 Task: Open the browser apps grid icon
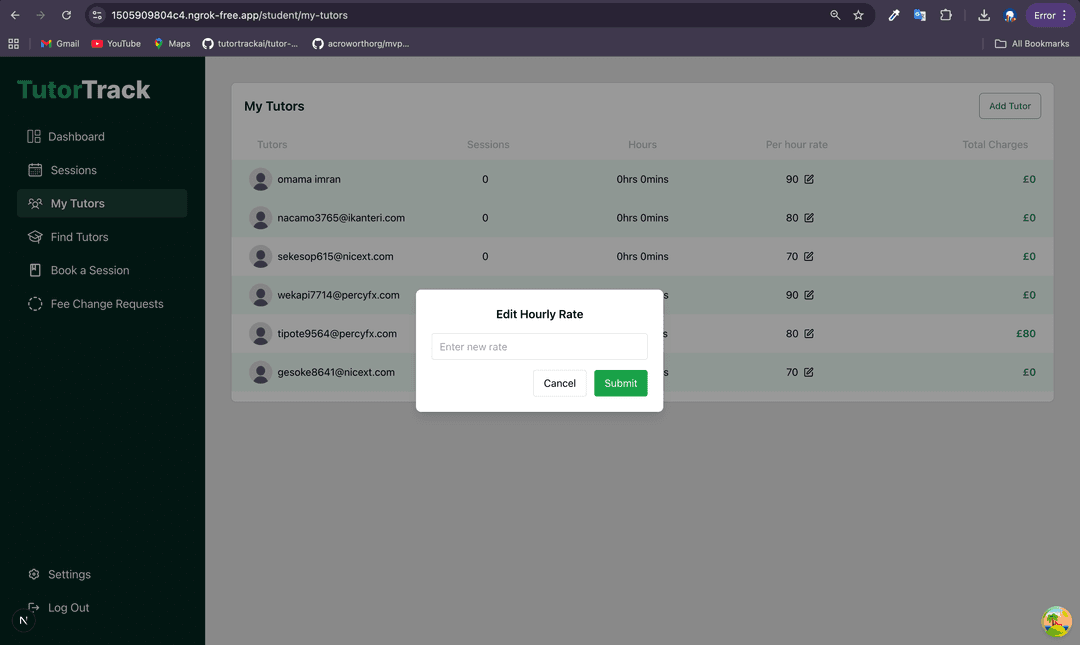(14, 43)
